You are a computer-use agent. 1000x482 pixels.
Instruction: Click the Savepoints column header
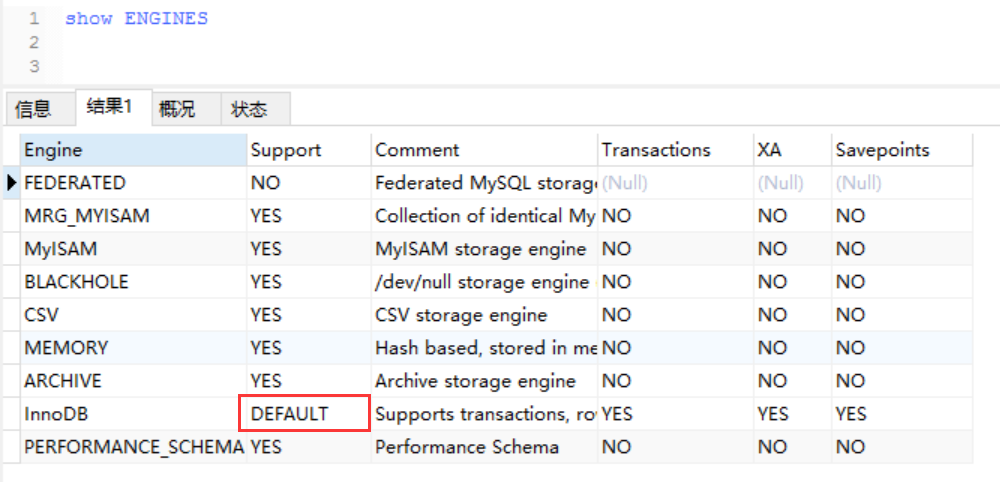pos(902,150)
